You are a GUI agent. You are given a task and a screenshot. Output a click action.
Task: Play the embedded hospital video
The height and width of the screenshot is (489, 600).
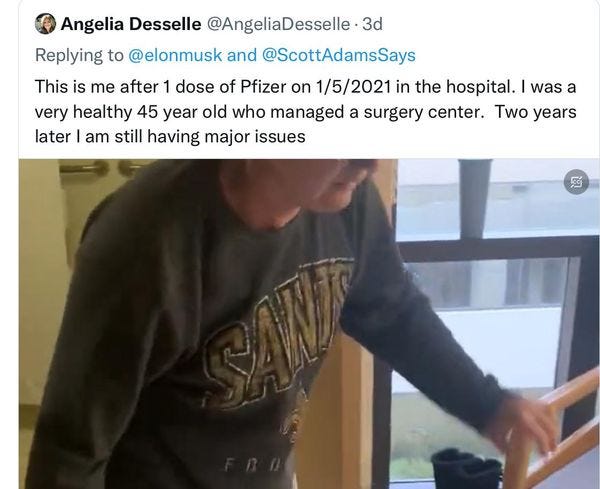[309, 324]
